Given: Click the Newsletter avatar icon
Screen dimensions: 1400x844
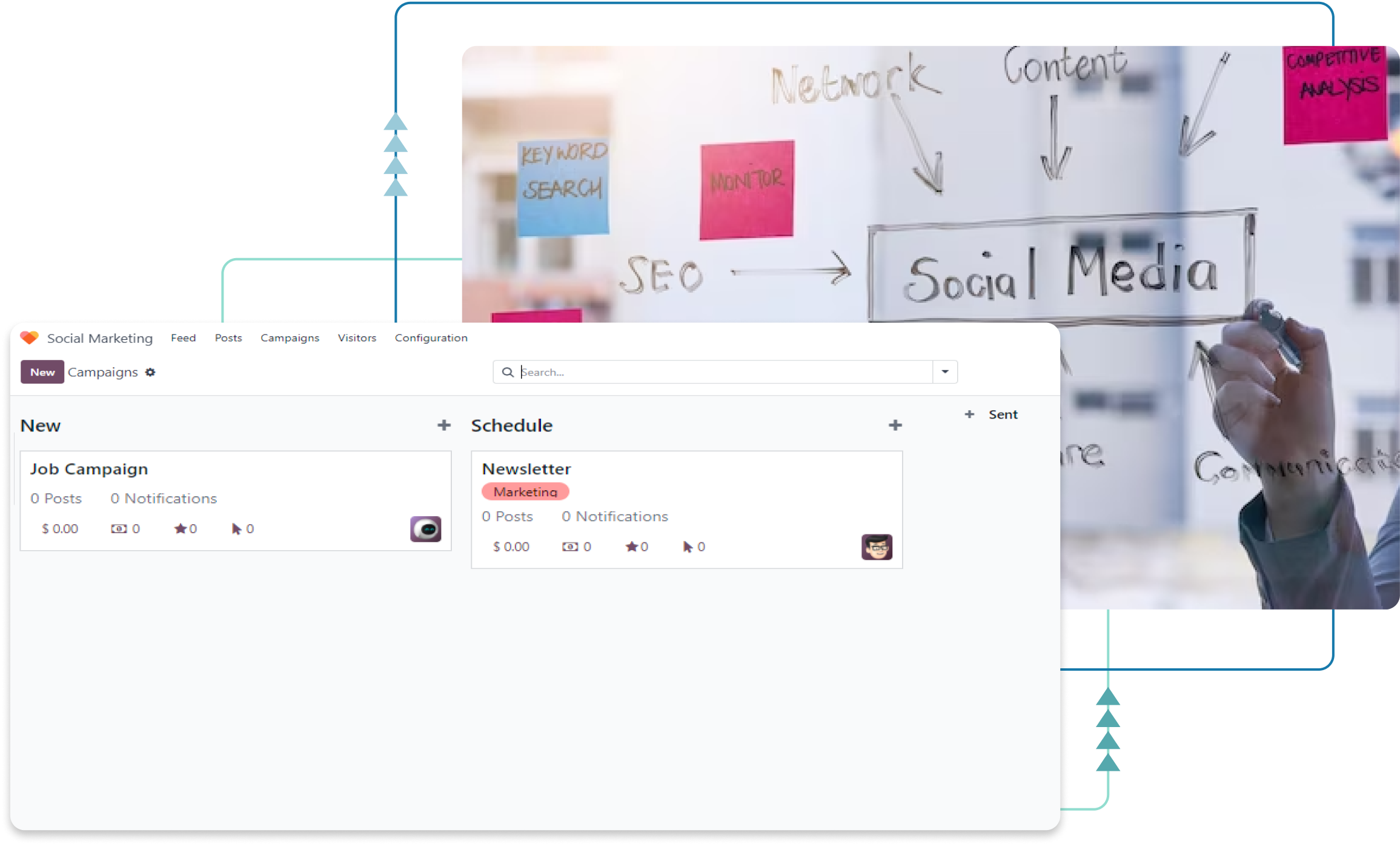Looking at the screenshot, I should point(877,547).
